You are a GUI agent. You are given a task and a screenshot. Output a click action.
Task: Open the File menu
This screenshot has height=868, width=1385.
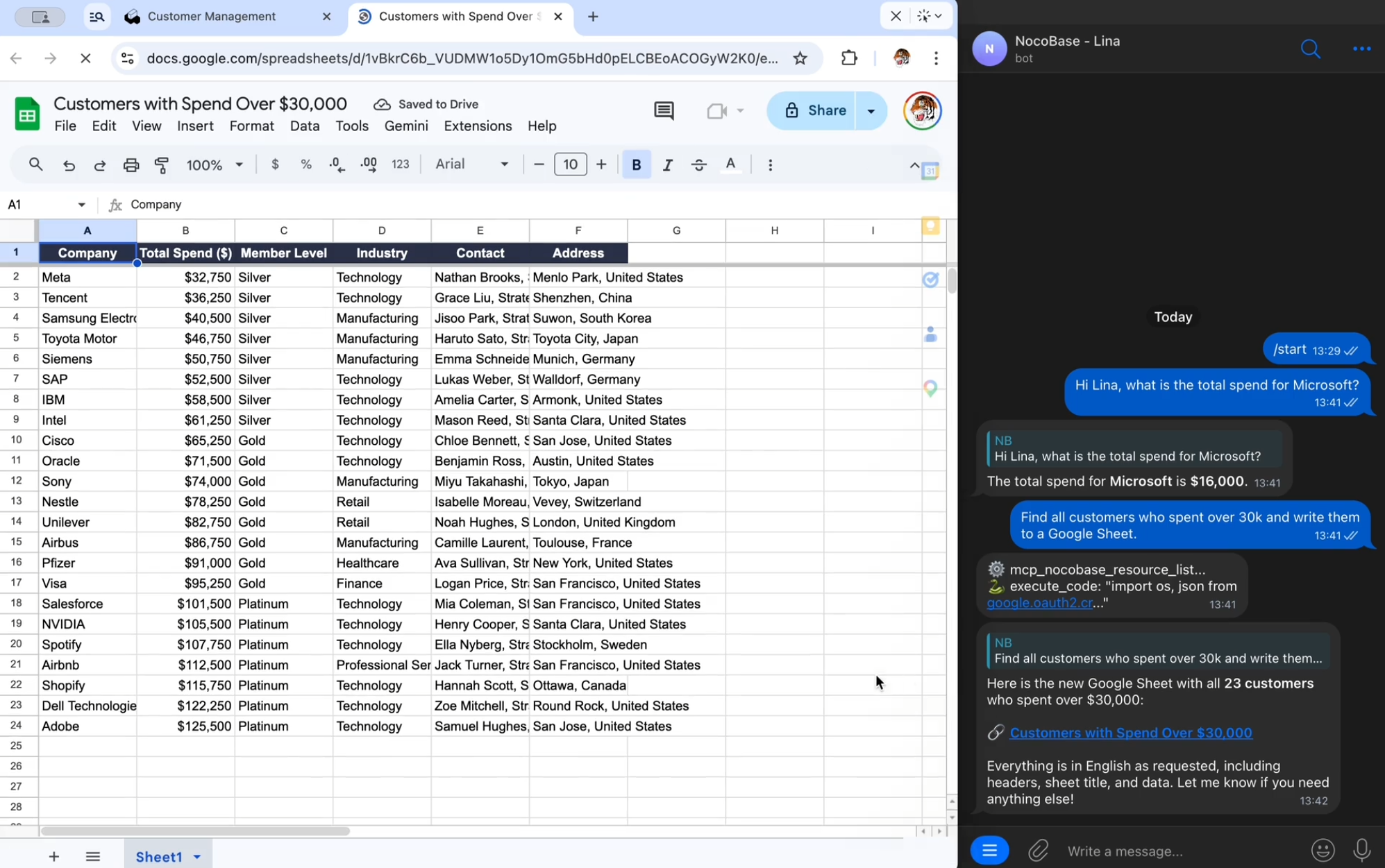(65, 126)
